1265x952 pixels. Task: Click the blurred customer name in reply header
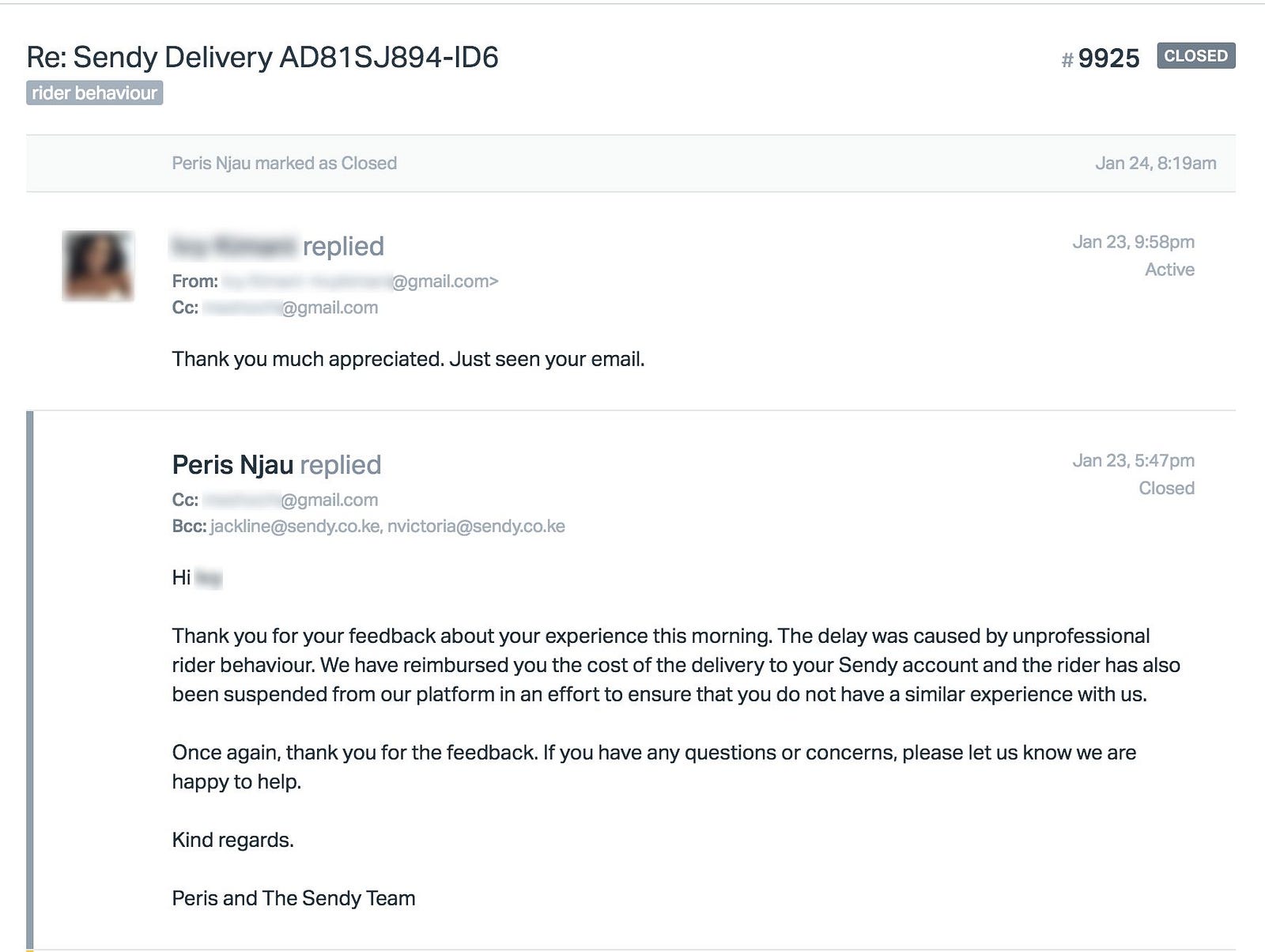tap(234, 246)
